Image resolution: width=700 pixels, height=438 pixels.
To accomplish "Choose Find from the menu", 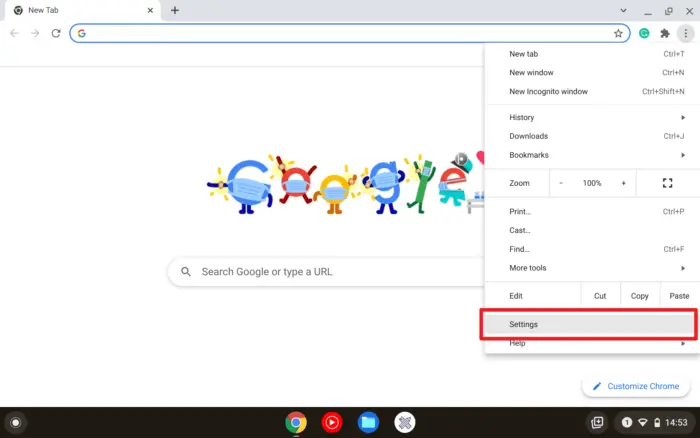I will point(592,249).
